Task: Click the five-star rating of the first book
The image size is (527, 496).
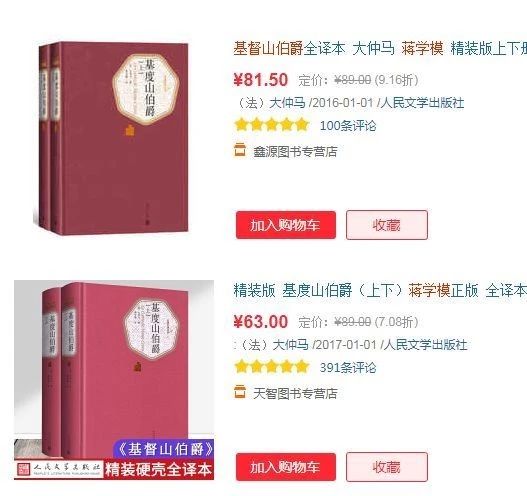Action: pos(272,125)
